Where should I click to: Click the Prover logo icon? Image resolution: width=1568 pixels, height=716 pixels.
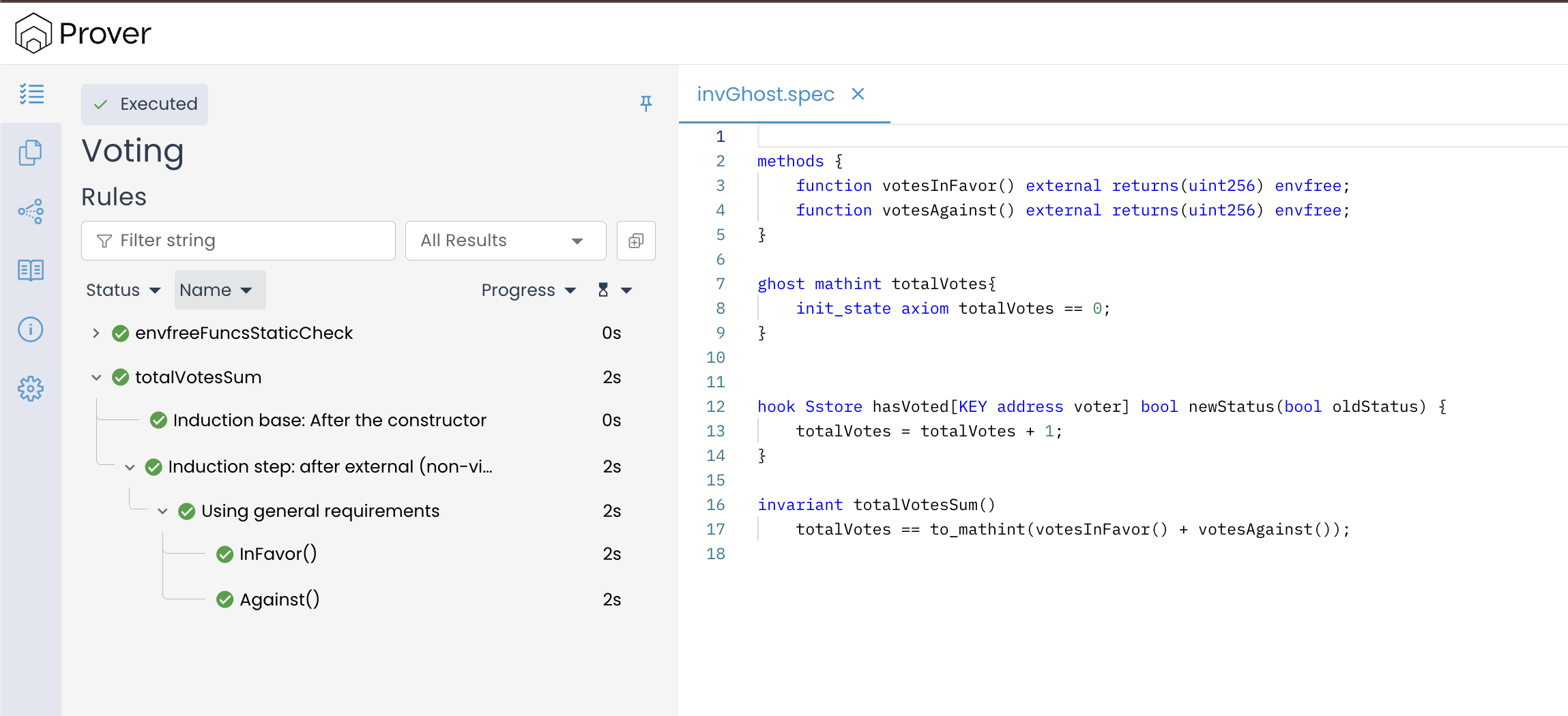pyautogui.click(x=33, y=33)
